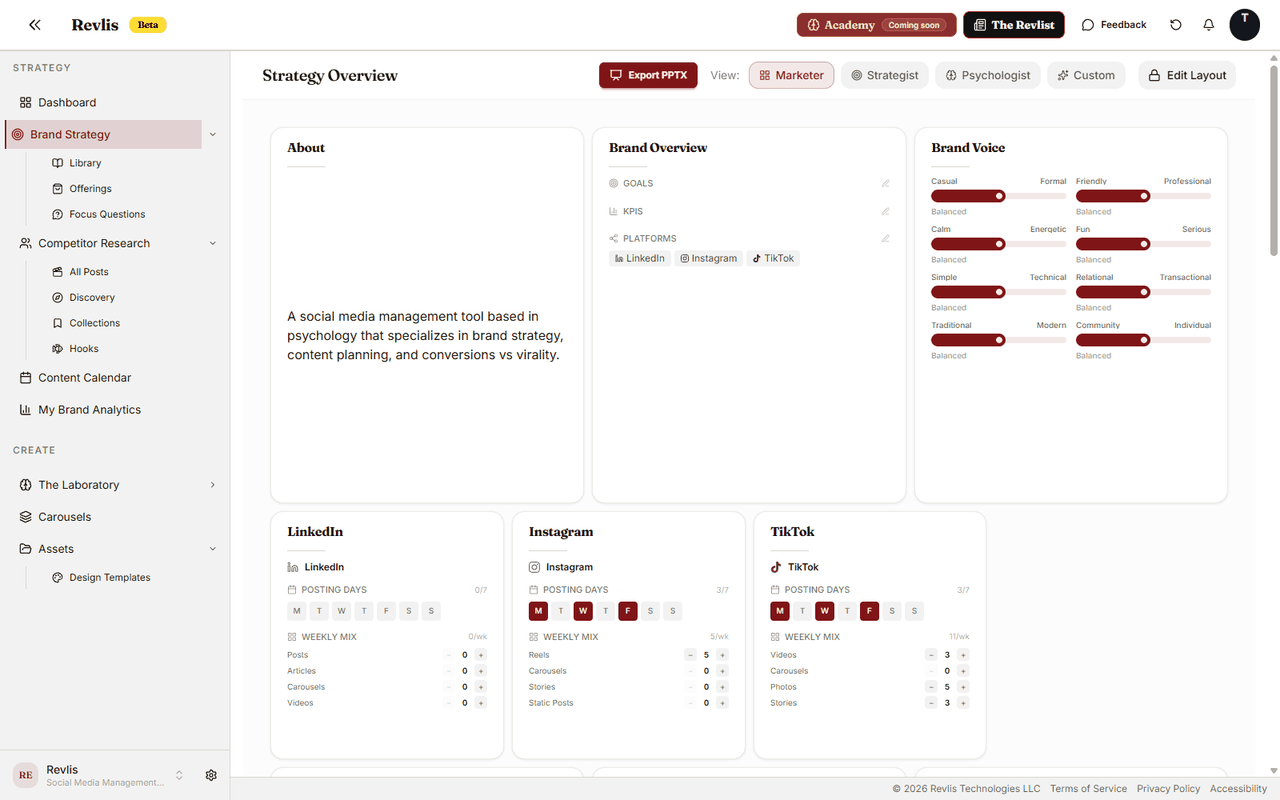Increase TikTok Videos count

tap(963, 655)
